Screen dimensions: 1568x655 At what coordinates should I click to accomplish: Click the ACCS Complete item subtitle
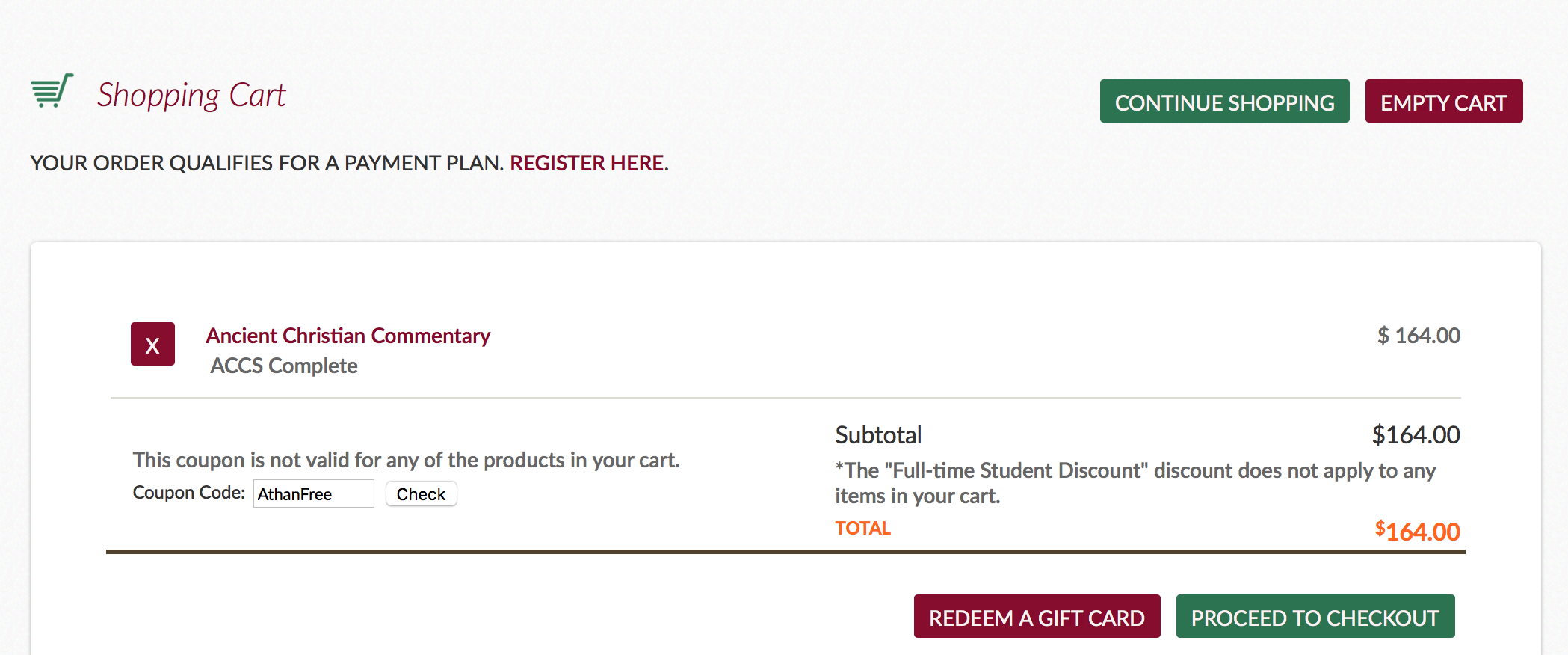(284, 366)
